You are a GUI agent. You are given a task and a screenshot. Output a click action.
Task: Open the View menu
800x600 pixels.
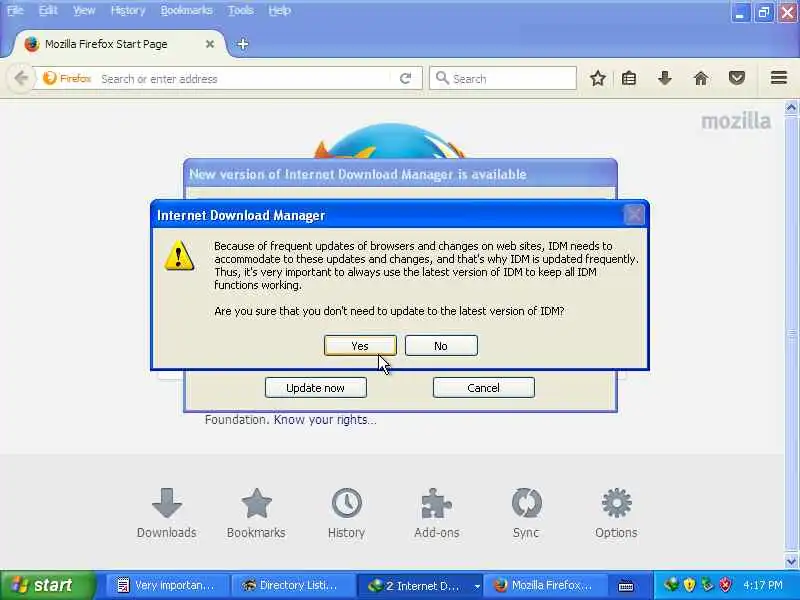84,10
